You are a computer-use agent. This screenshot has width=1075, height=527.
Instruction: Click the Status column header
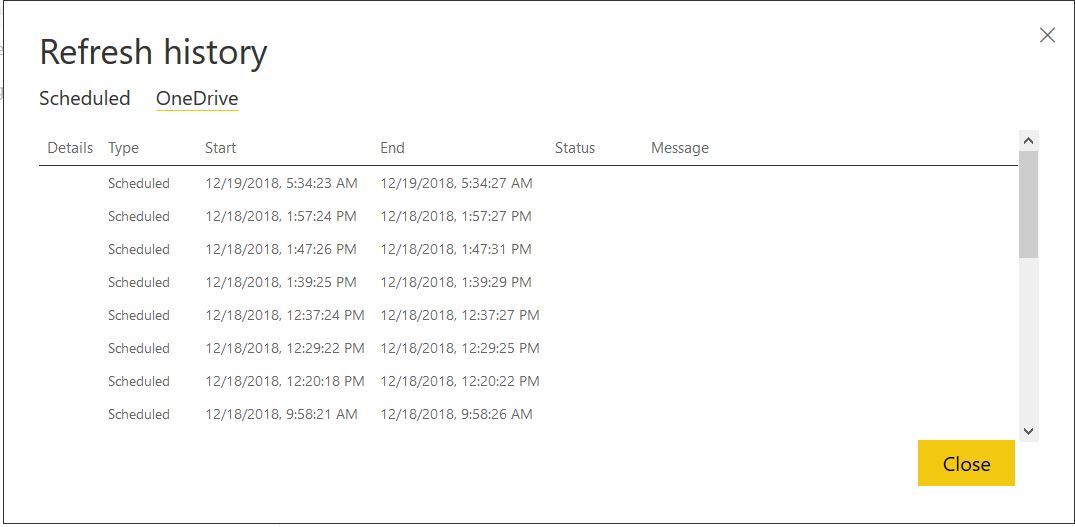coord(575,148)
